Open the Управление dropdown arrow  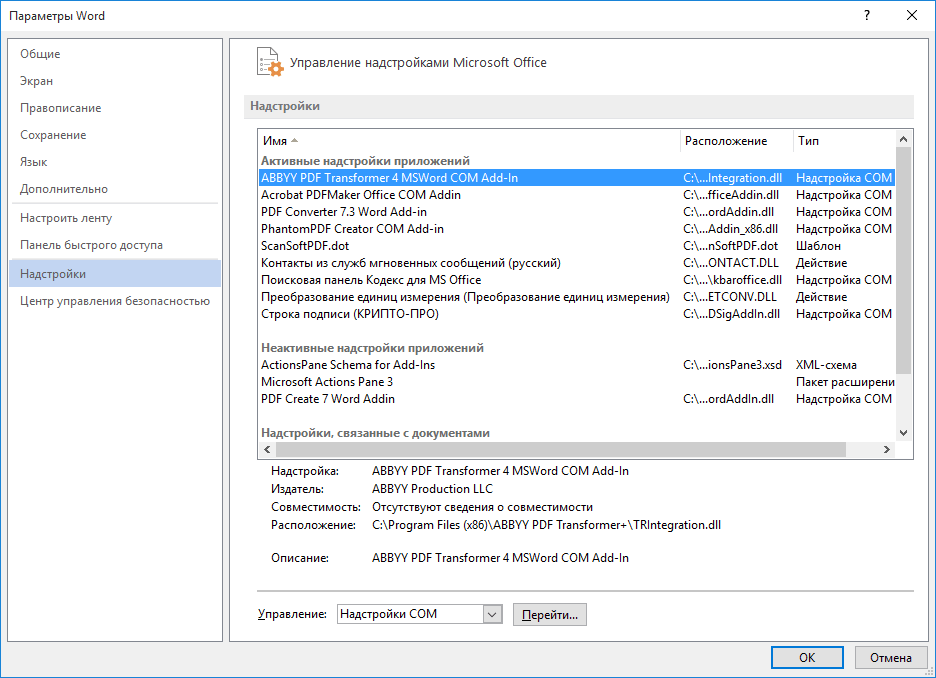point(492,614)
